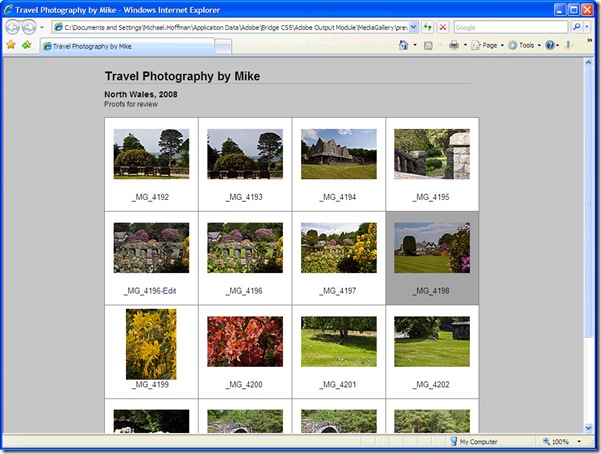Click the _MG_4192 caption text
This screenshot has width=601, height=454.
tap(150, 197)
